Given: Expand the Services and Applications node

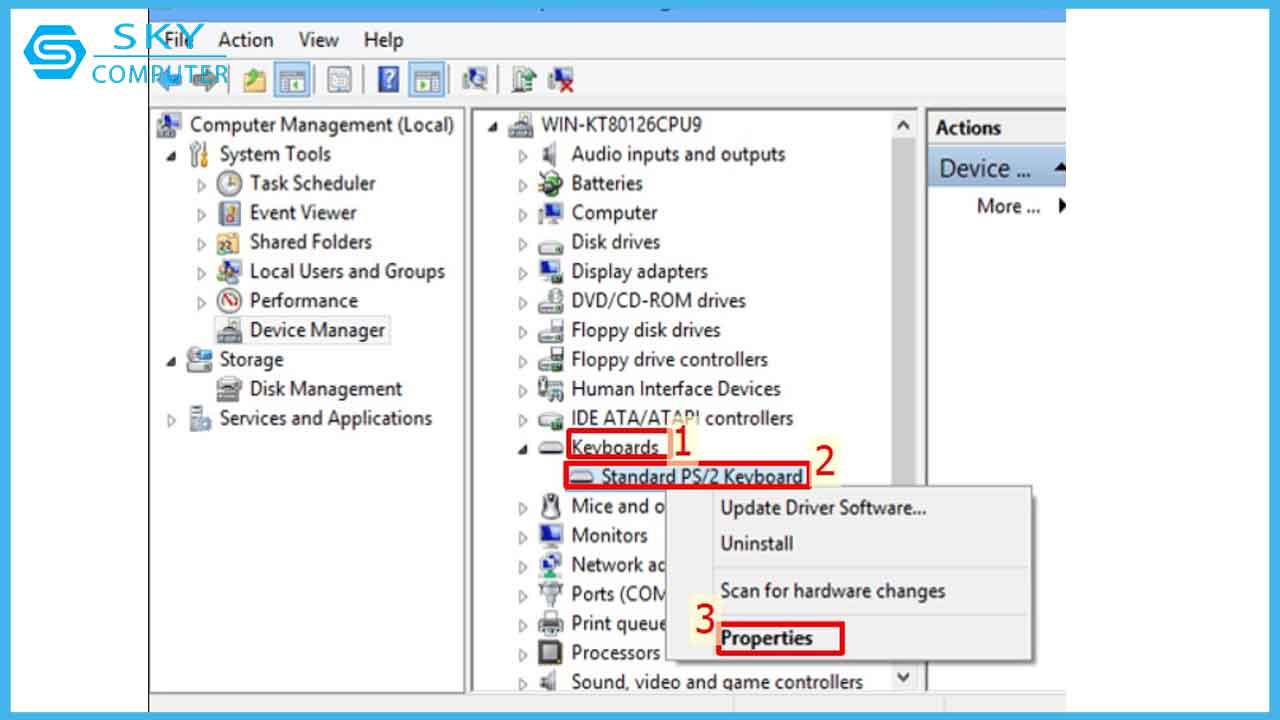Looking at the screenshot, I should tap(171, 420).
